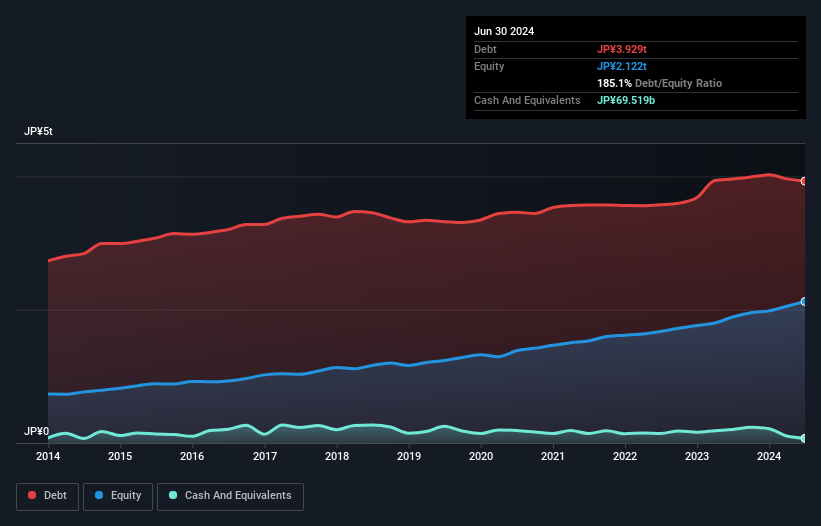Click the 2017 axis label
Image resolution: width=821 pixels, height=526 pixels.
tap(265, 456)
